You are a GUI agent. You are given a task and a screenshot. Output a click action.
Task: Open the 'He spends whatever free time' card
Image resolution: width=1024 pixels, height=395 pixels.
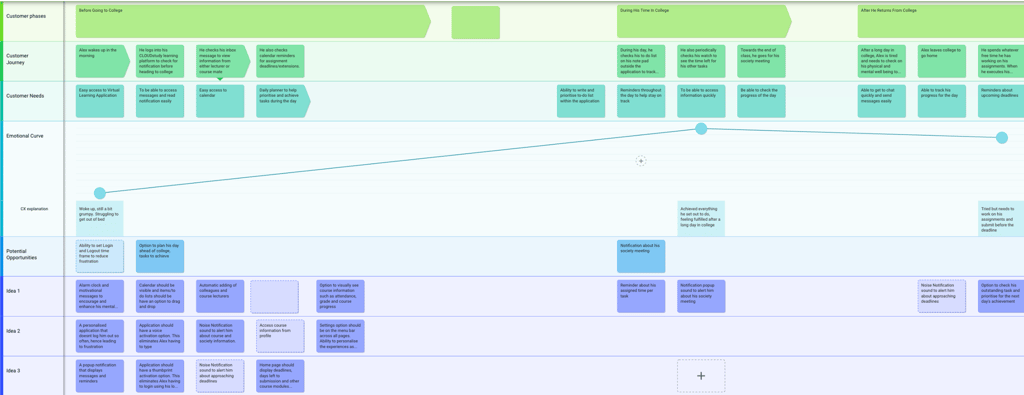1001,61
